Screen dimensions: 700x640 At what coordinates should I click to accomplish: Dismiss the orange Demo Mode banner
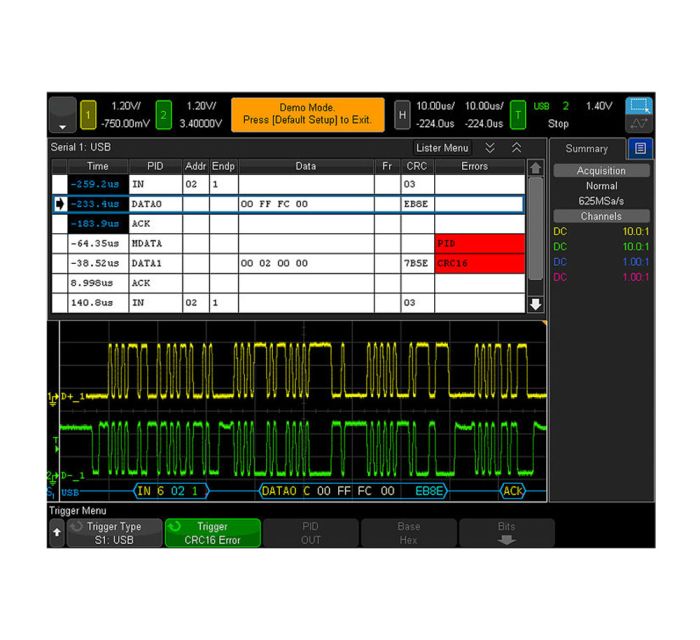pyautogui.click(x=308, y=115)
